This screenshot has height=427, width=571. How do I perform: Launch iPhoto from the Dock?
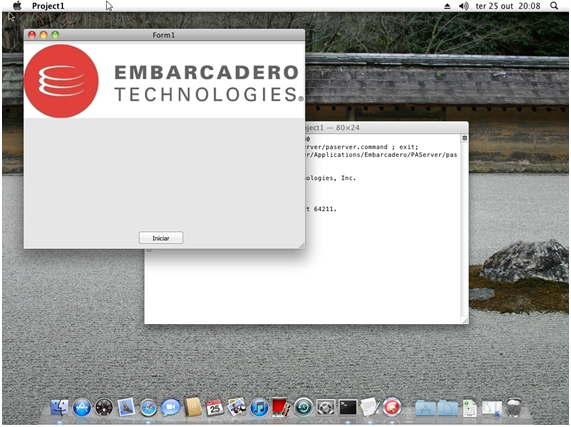(237, 407)
